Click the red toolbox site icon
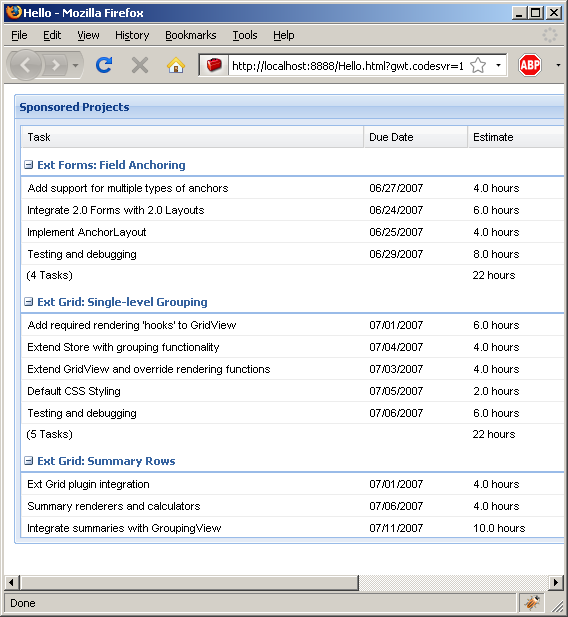 [x=214, y=65]
